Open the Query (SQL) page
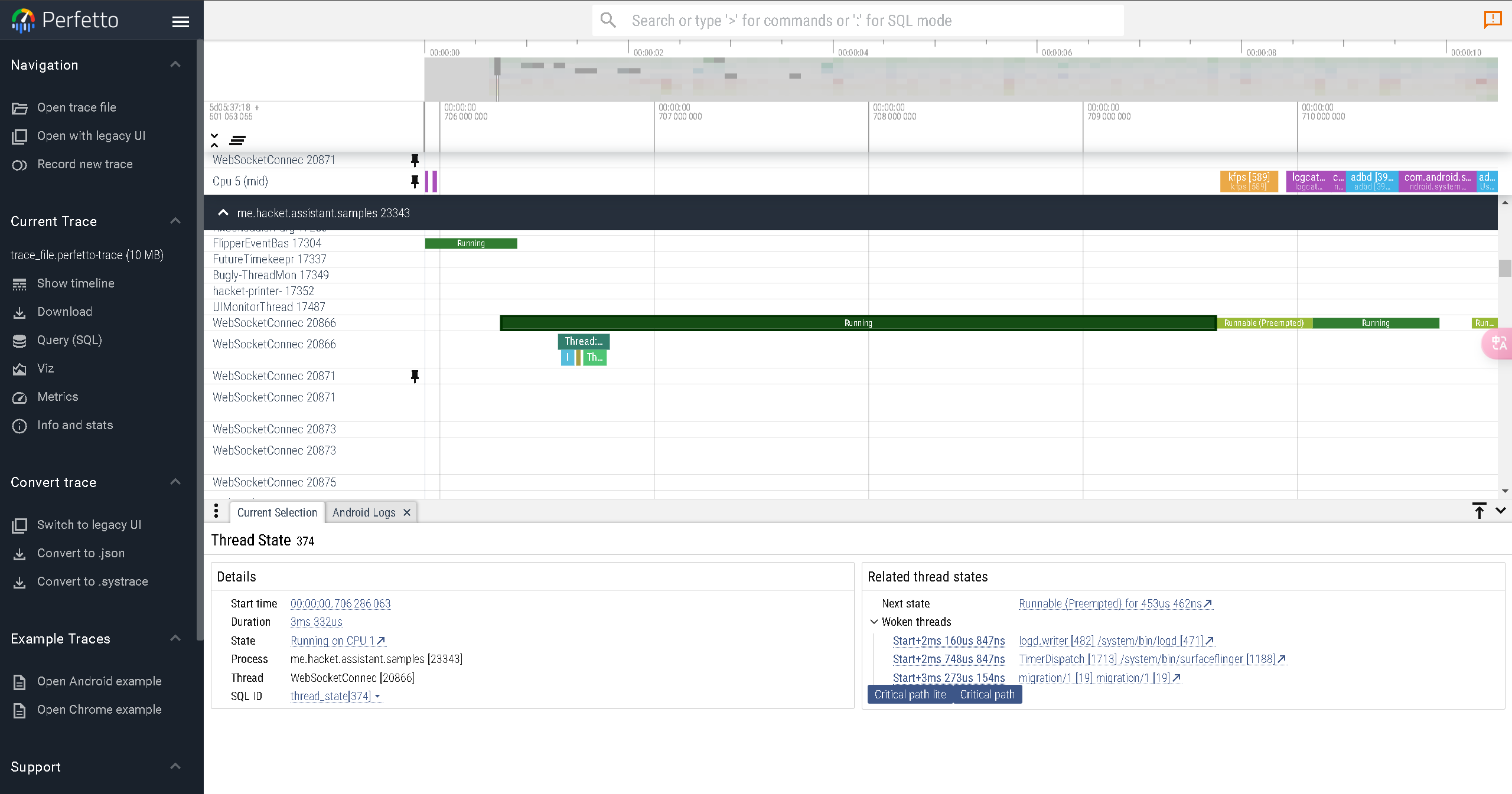 point(69,340)
